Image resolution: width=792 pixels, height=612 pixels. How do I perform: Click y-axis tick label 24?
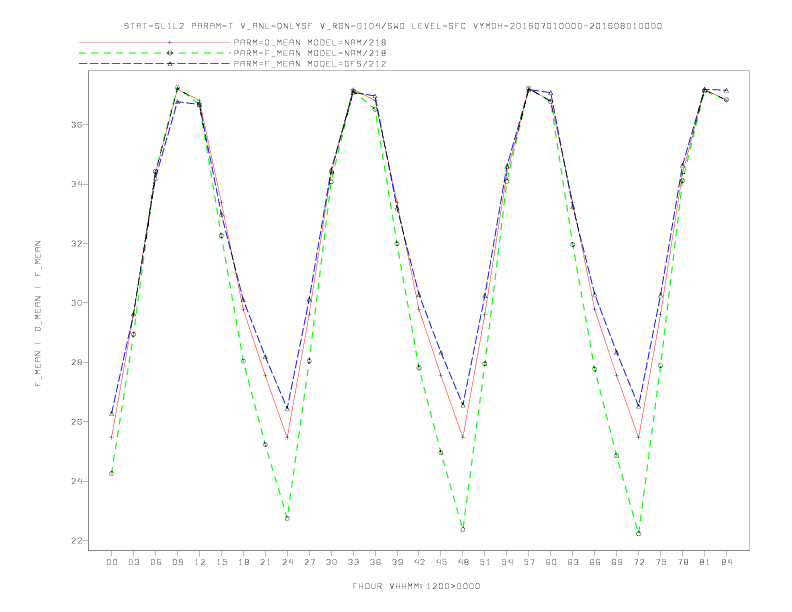pos(77,481)
